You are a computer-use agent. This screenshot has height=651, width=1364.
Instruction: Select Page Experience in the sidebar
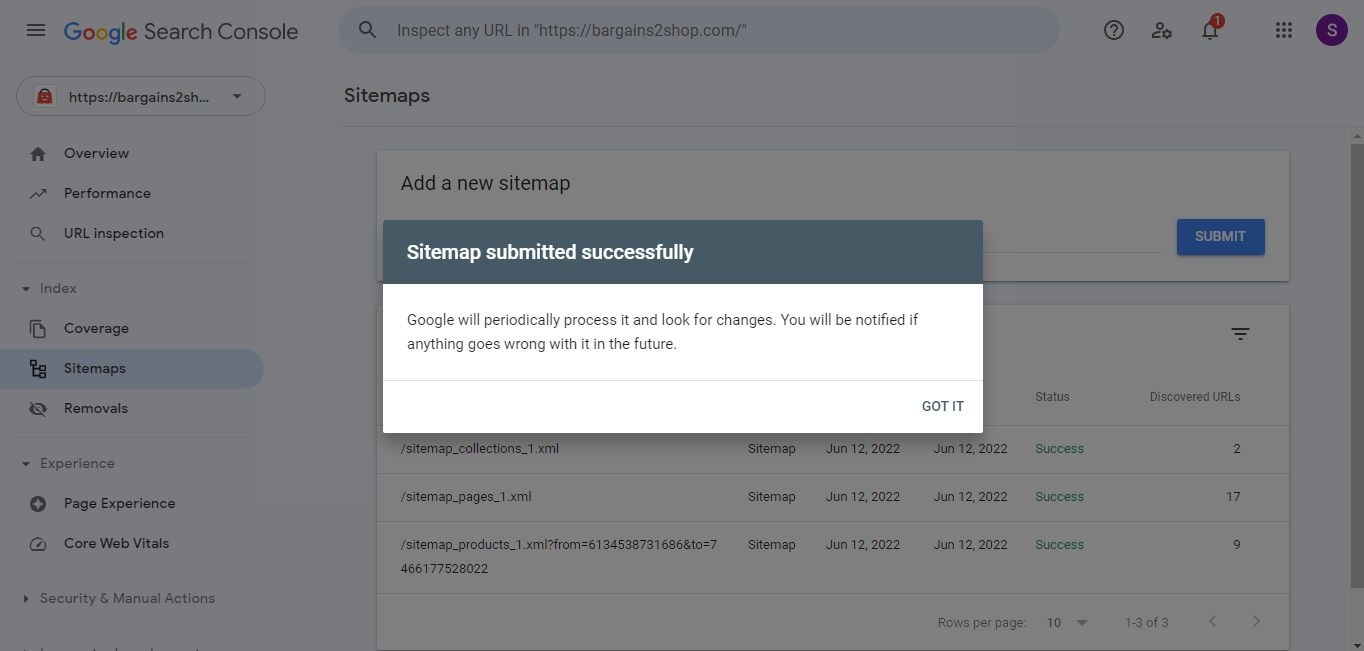click(119, 503)
